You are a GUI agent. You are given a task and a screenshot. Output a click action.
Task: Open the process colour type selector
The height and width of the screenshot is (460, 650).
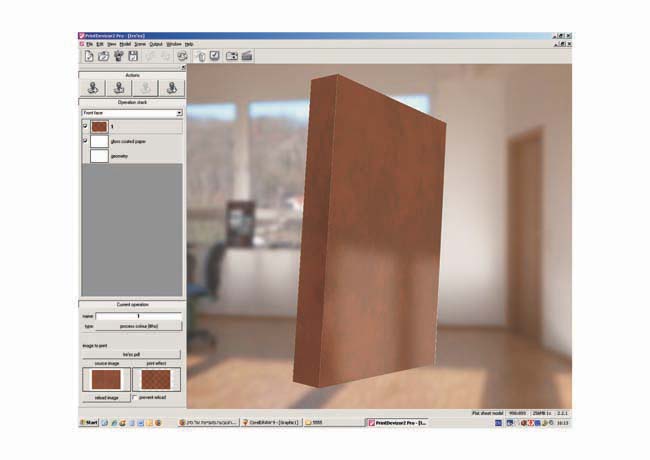click(x=139, y=327)
